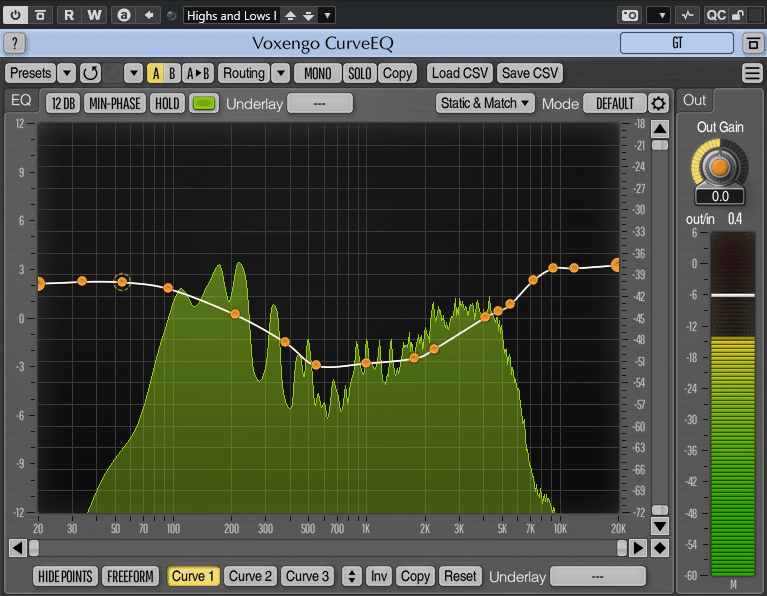The height and width of the screenshot is (596, 767).
Task: Click the curve up/down shift stepper
Action: 351,576
